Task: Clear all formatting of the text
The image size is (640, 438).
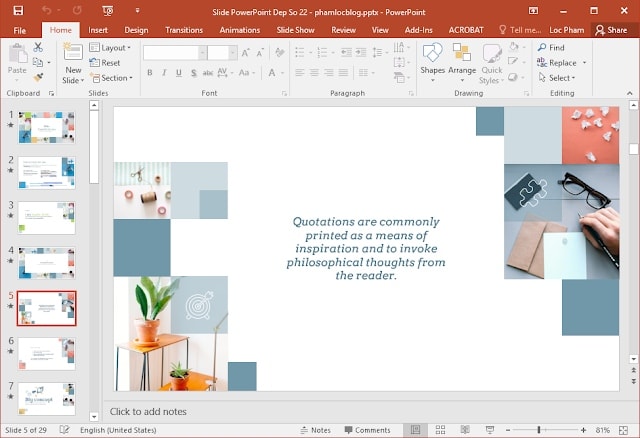Action: point(280,52)
